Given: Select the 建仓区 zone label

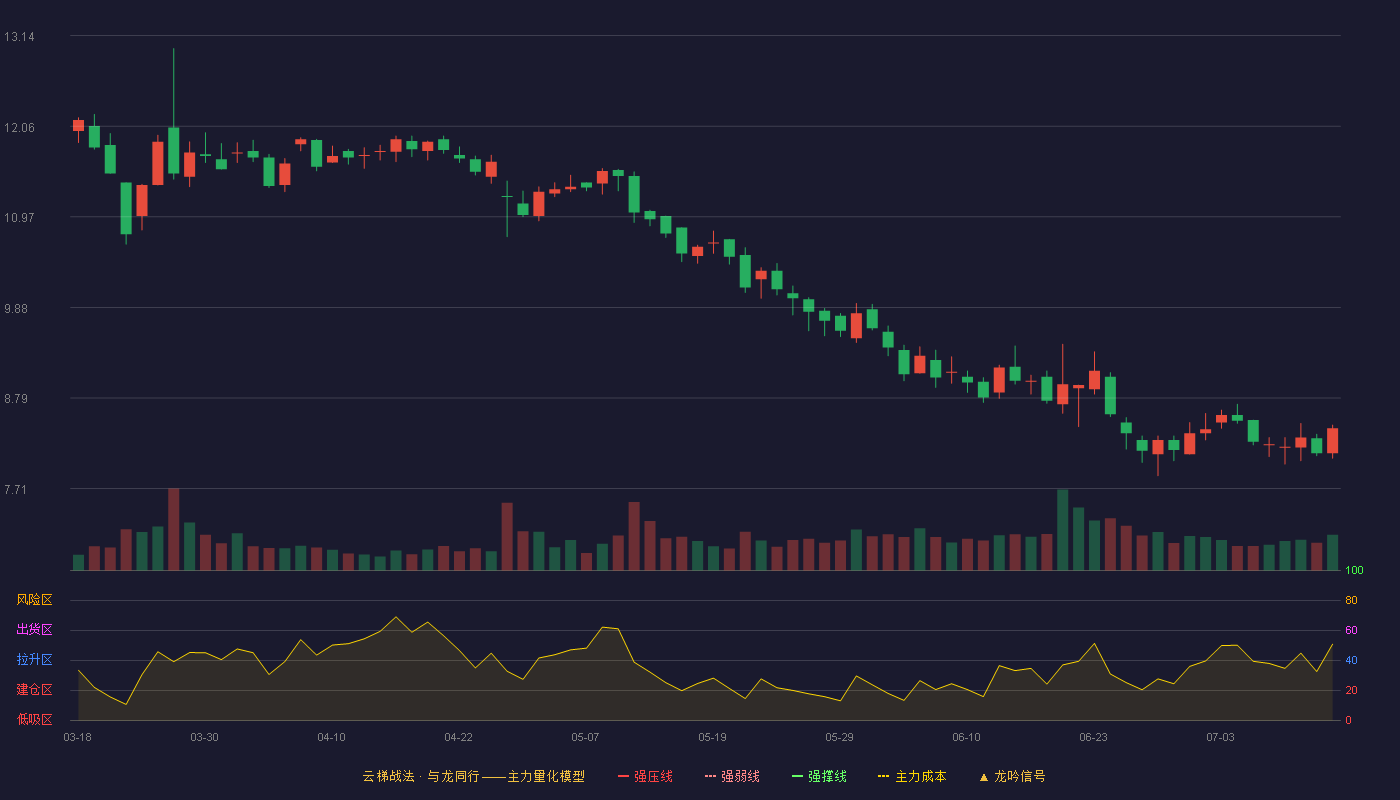Looking at the screenshot, I should click(34, 690).
